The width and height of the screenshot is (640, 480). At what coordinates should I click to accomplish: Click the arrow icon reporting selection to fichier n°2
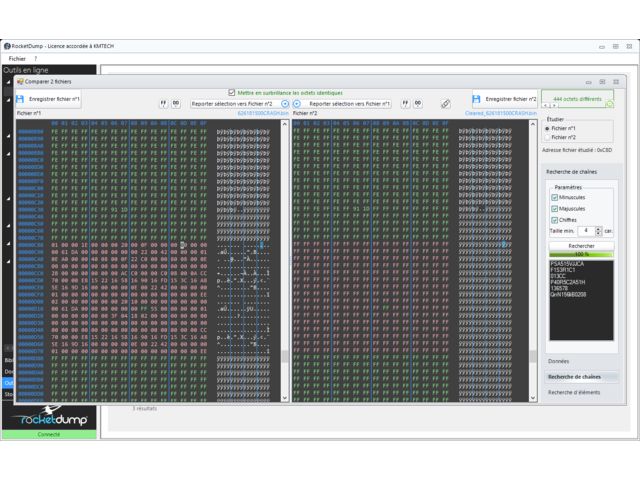point(285,104)
